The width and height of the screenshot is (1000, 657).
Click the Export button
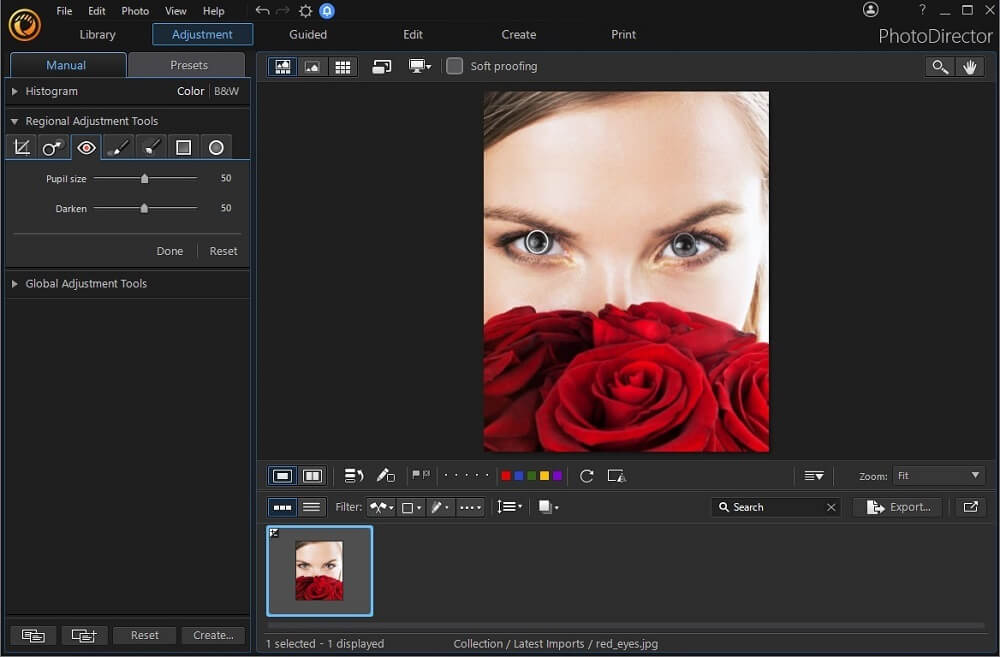click(897, 507)
